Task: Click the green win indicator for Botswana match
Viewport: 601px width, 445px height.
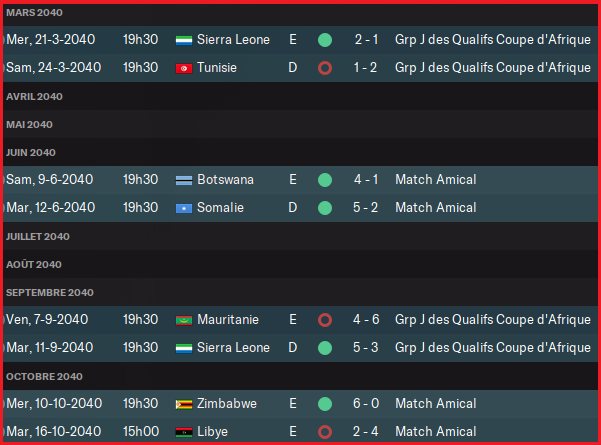Action: click(324, 180)
